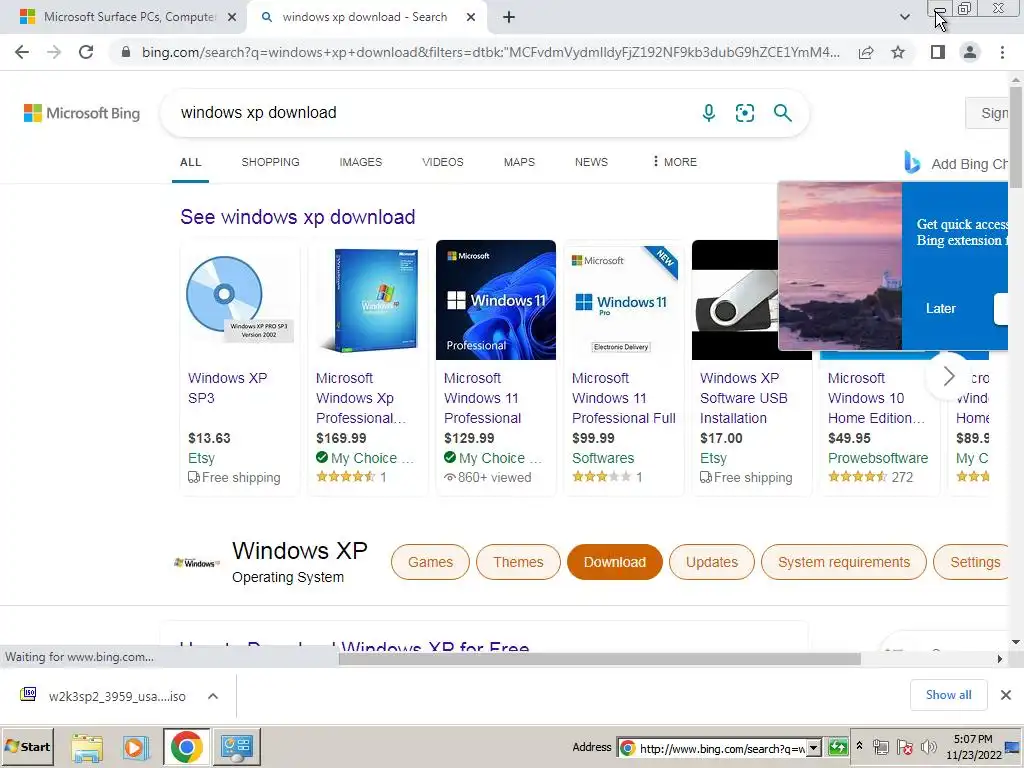This screenshot has width=1024, height=768.
Task: Open Chrome three-dot menu
Action: 1002,52
